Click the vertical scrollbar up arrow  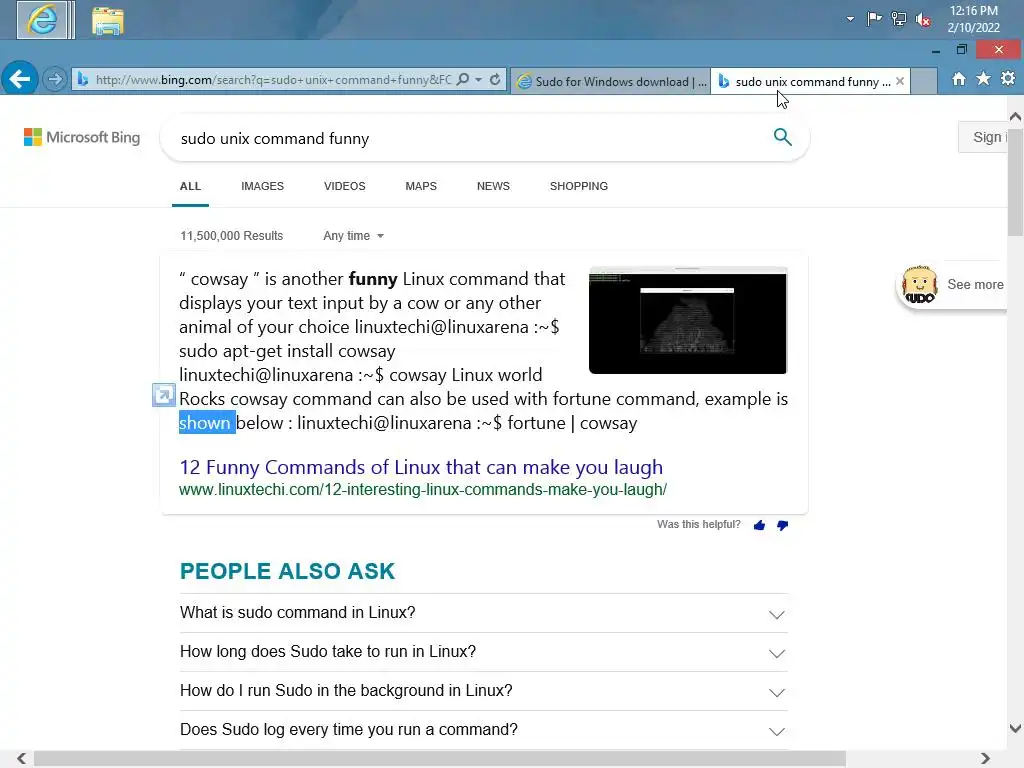1015,117
